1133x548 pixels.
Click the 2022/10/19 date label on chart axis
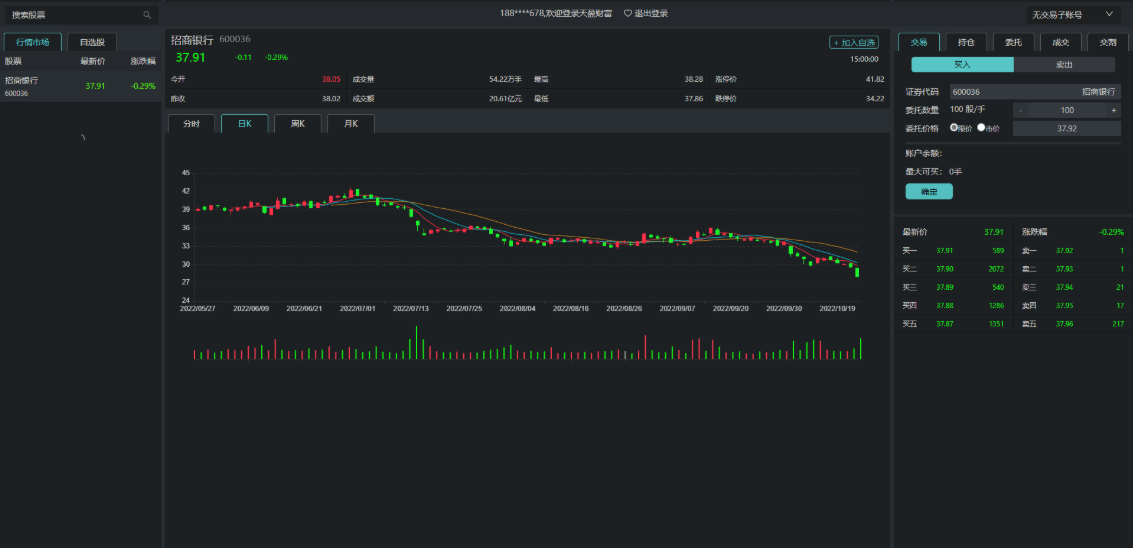click(837, 308)
